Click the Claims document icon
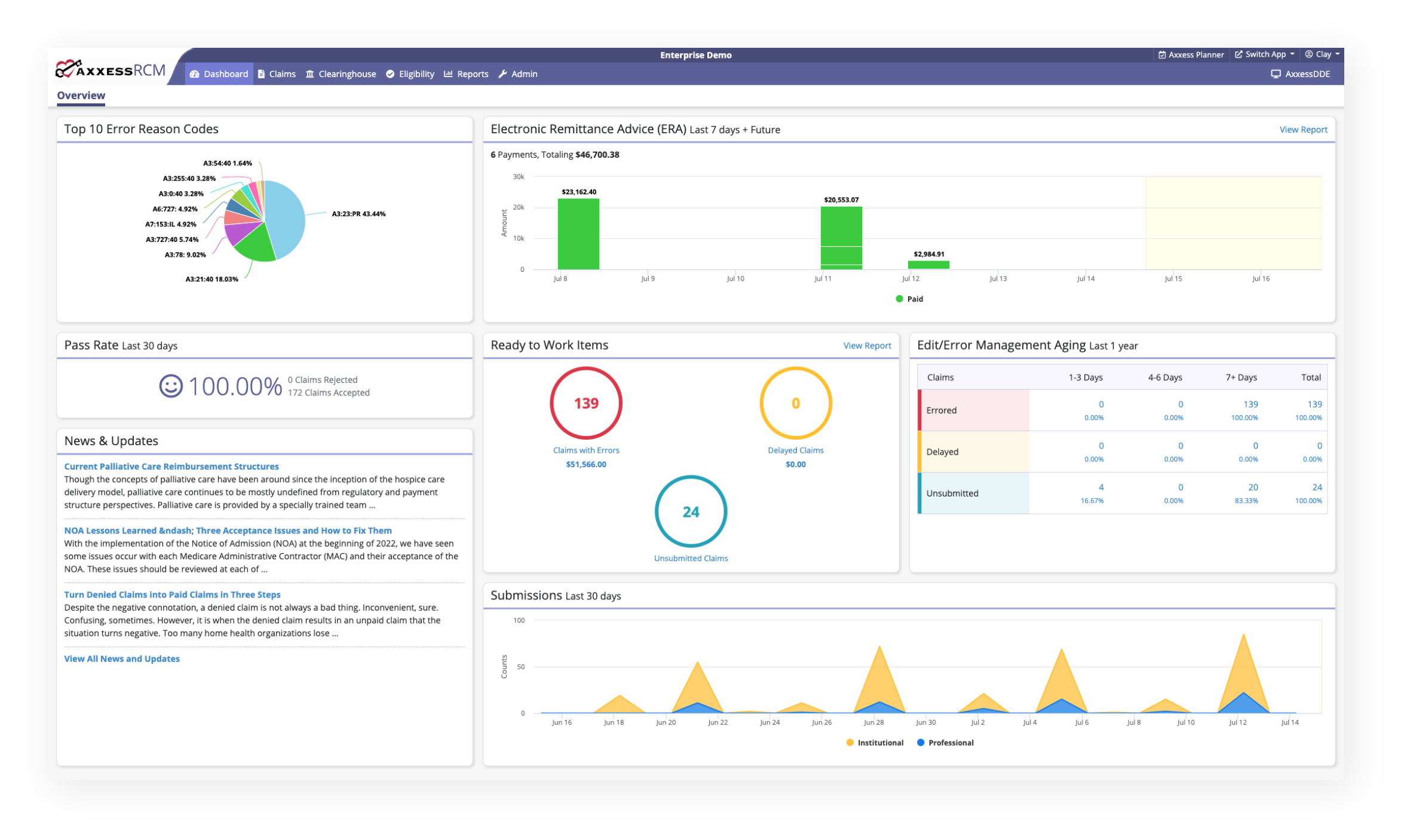1404x840 pixels. pos(261,74)
